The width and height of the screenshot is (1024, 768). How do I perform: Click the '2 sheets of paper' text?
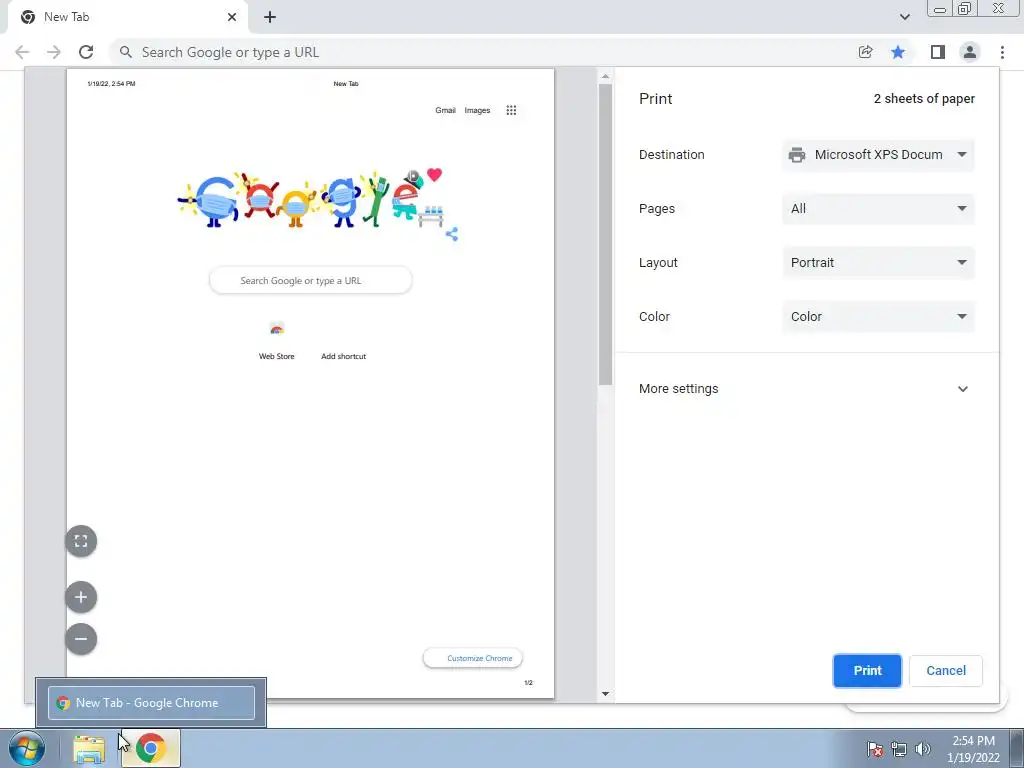click(x=924, y=99)
